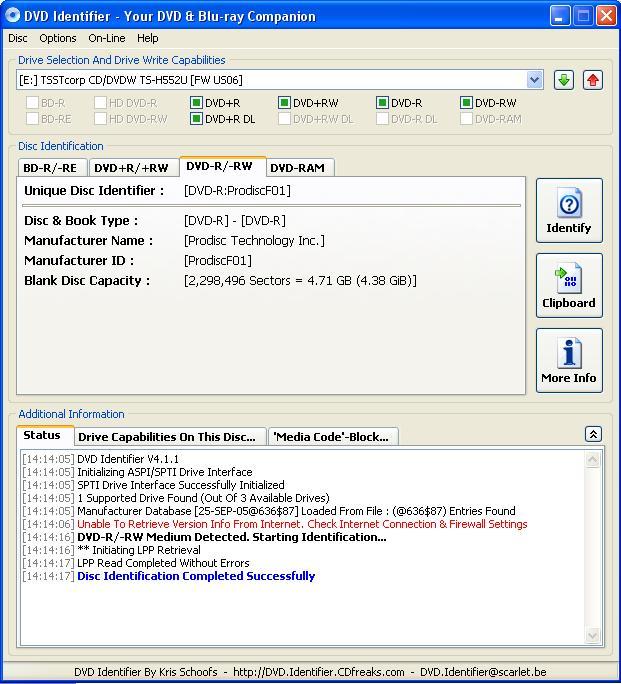The width and height of the screenshot is (621, 684).
Task: Click the Disc & Book Type value
Action: 235,221
